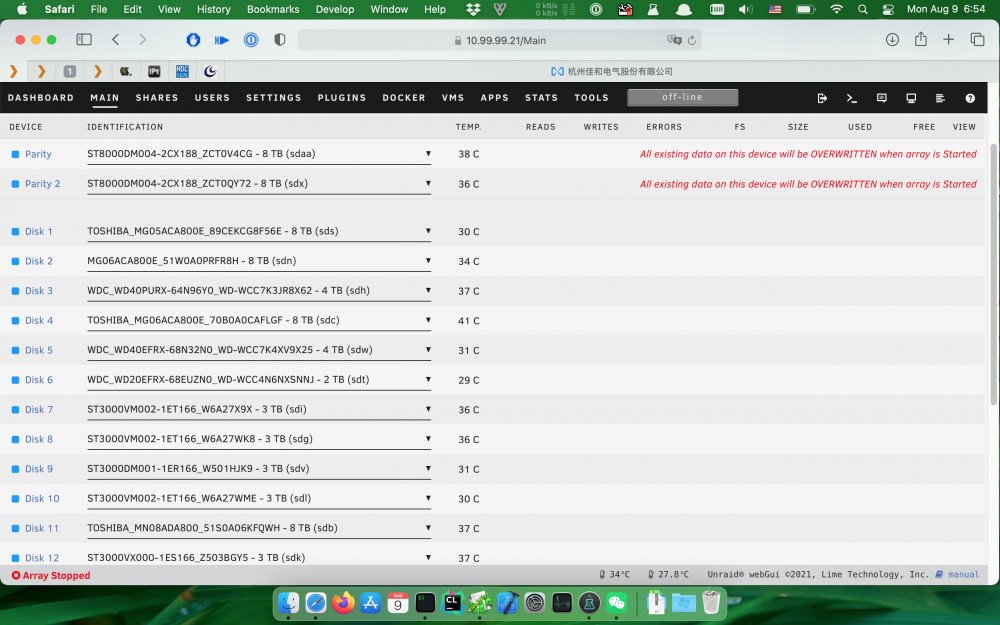This screenshot has width=1000, height=625.
Task: Open the SETTINGS tab
Action: [274, 98]
